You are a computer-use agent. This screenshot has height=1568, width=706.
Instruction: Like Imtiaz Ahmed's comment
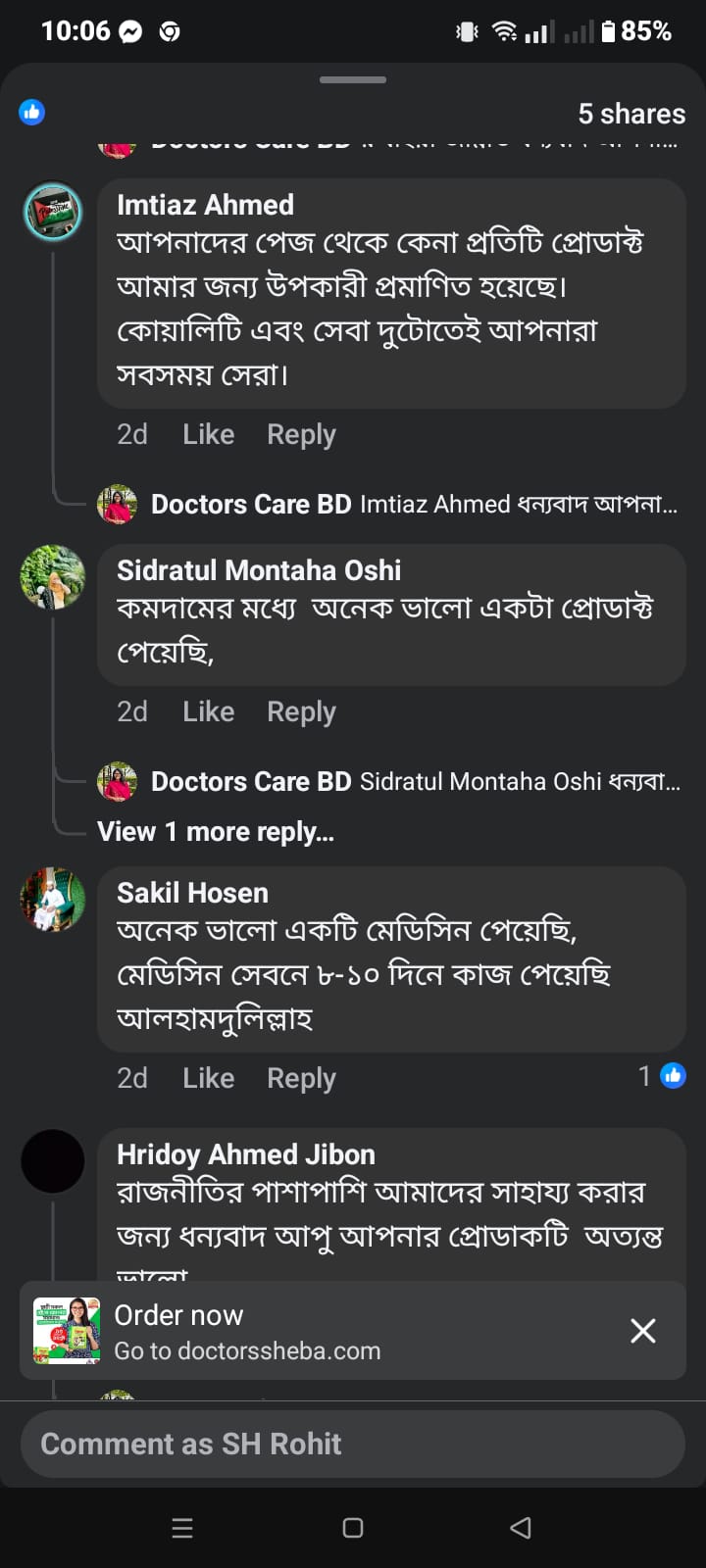pos(208,434)
